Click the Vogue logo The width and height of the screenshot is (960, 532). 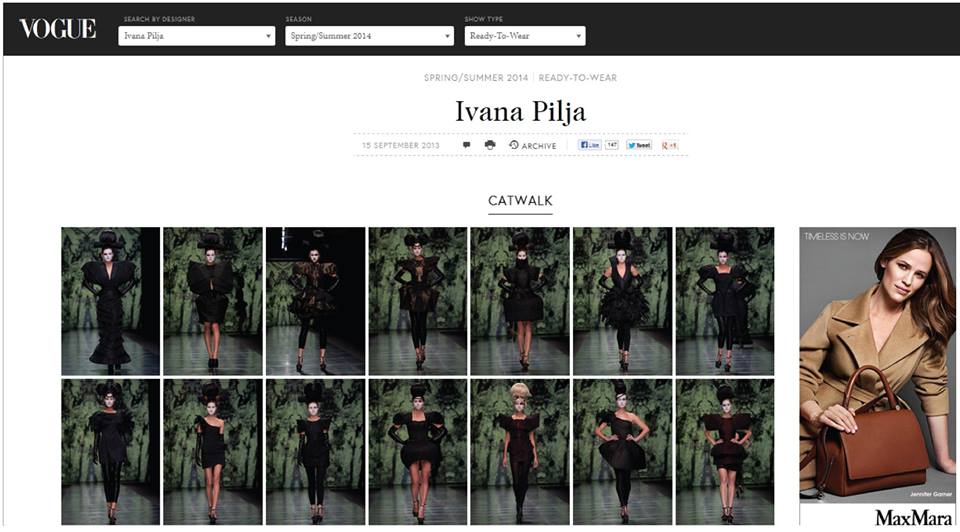click(58, 29)
